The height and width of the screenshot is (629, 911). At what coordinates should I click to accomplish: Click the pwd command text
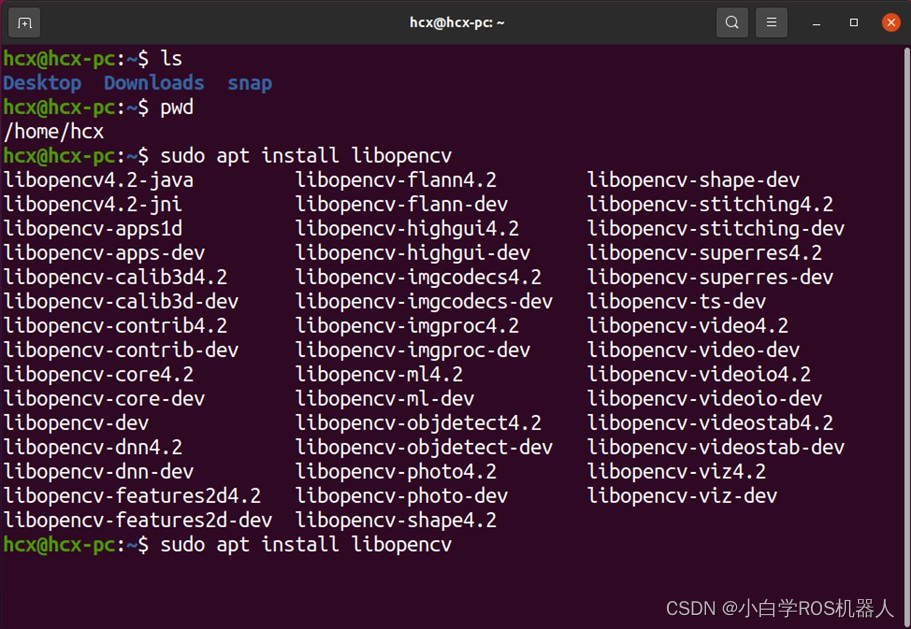[177, 107]
